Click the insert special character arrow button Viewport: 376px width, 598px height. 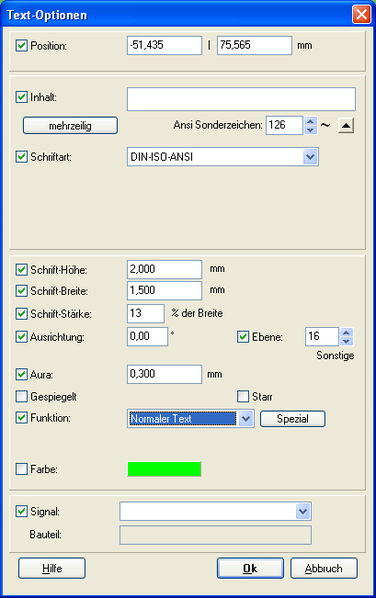click(346, 125)
